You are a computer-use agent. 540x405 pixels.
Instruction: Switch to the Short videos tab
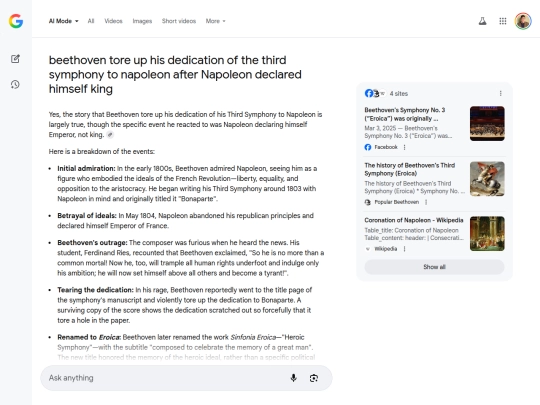[x=179, y=21]
